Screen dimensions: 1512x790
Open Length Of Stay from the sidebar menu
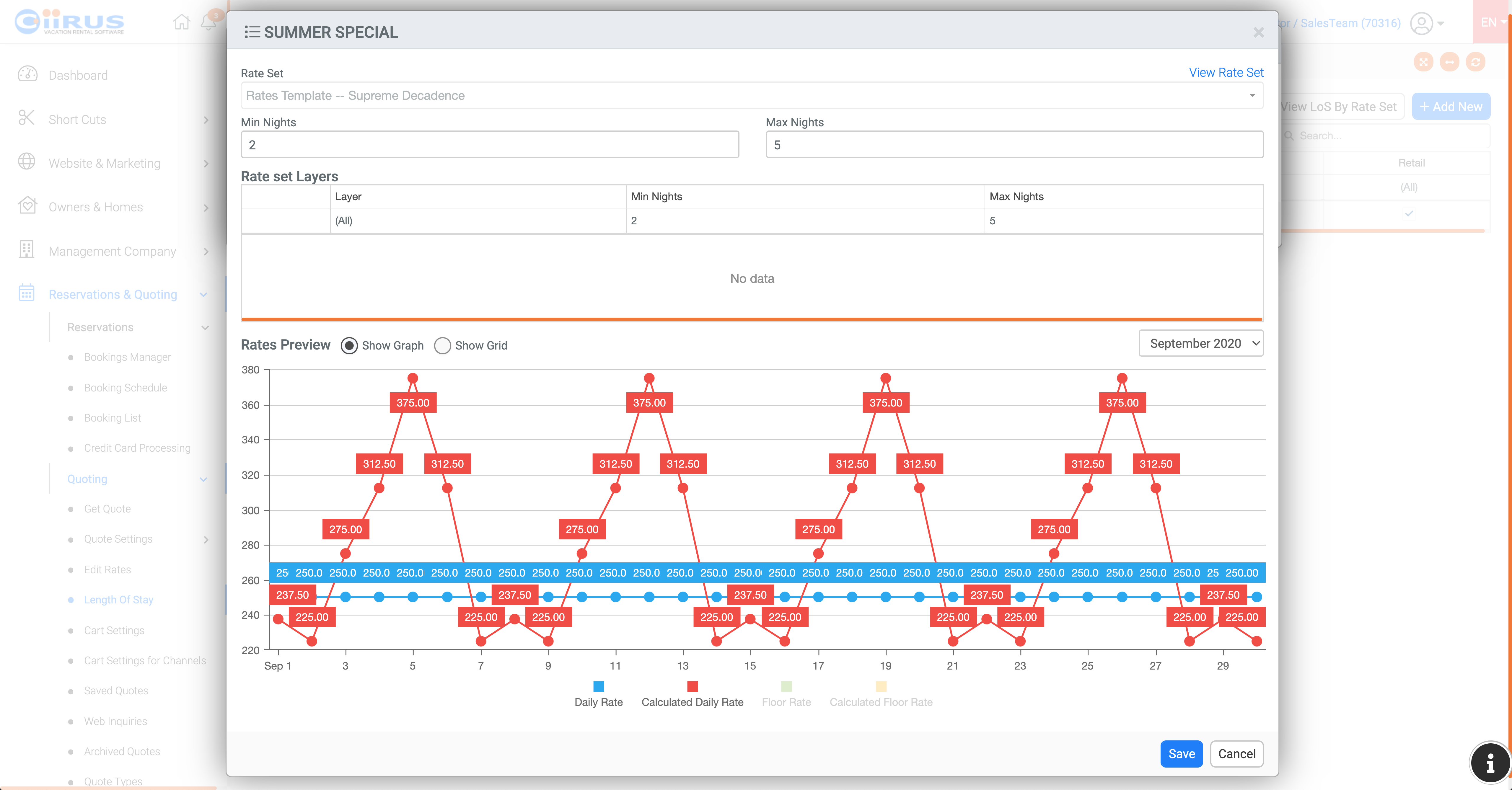tap(118, 599)
